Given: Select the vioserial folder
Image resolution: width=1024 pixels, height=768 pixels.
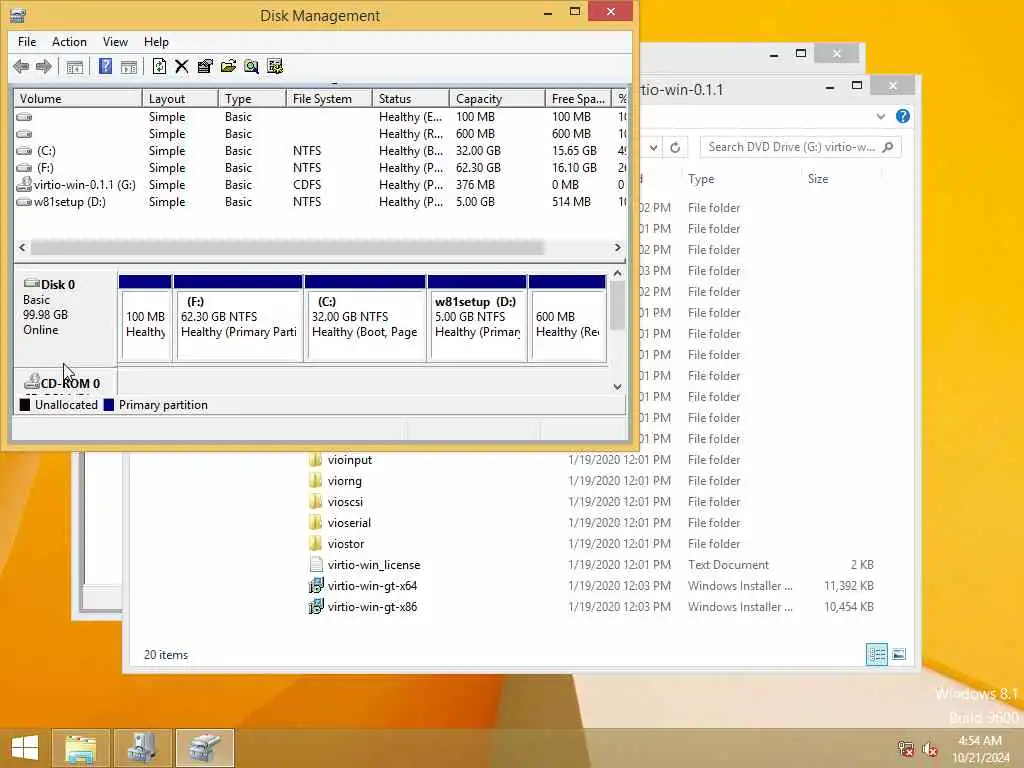Looking at the screenshot, I should click(349, 522).
